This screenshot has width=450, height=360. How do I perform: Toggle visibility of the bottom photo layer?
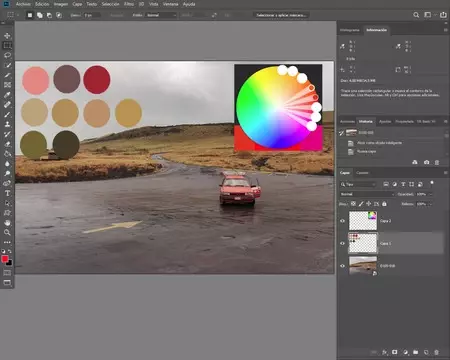pos(342,266)
